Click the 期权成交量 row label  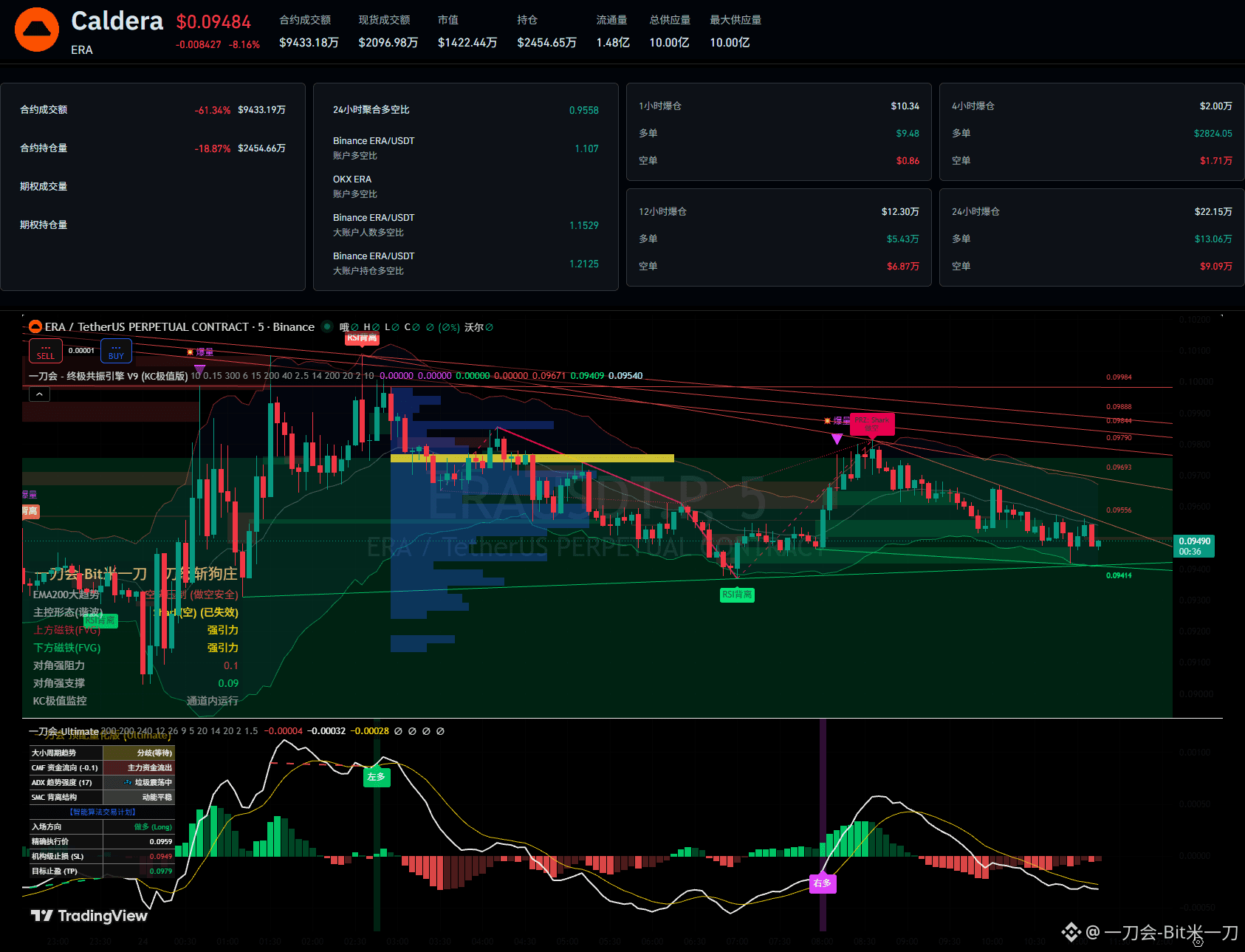[x=44, y=186]
